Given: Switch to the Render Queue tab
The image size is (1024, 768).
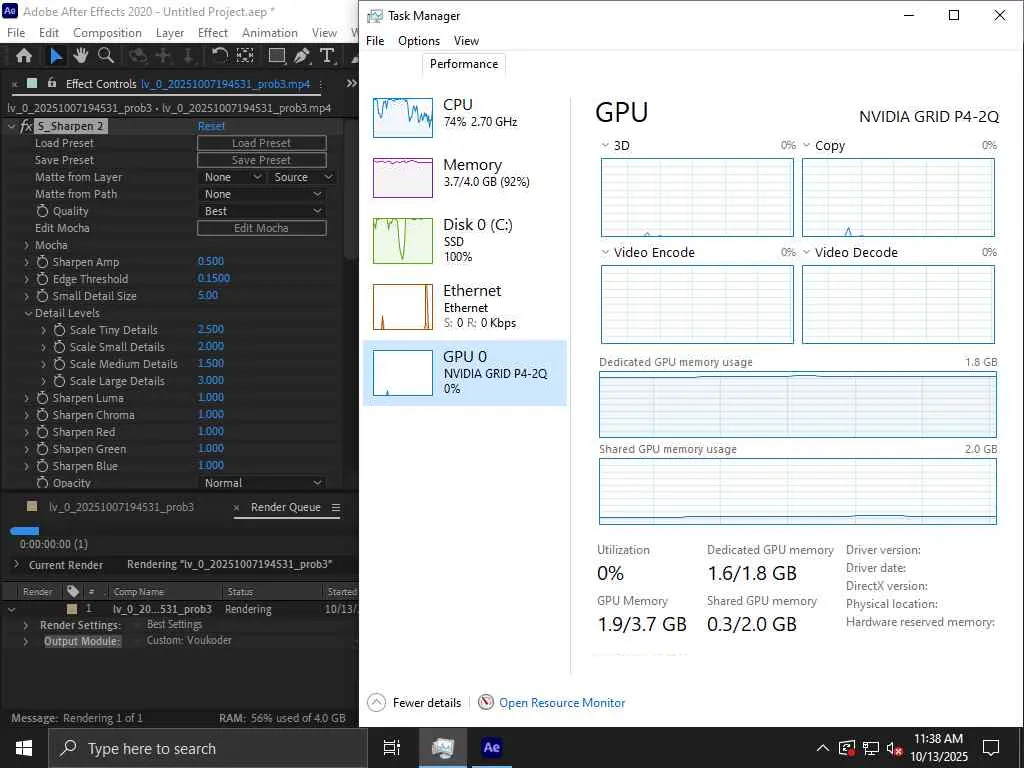Looking at the screenshot, I should click(285, 507).
